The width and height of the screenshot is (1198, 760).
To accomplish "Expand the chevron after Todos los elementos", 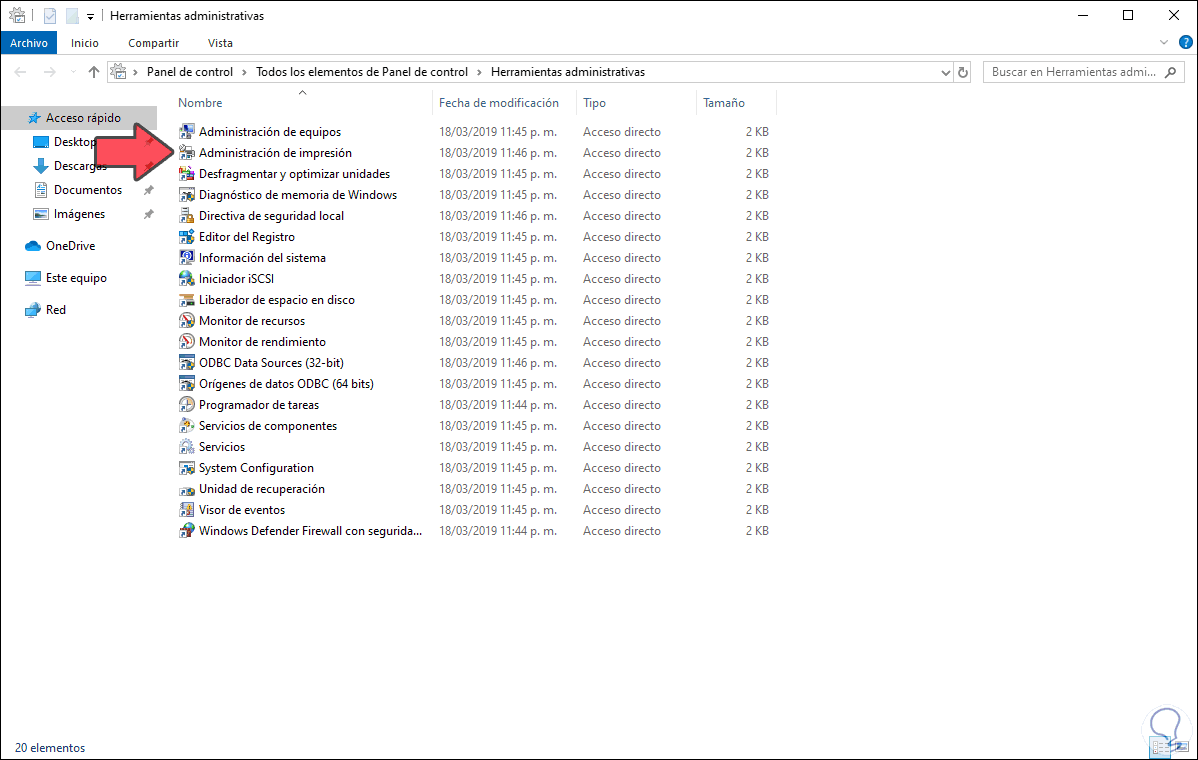I will click(479, 72).
